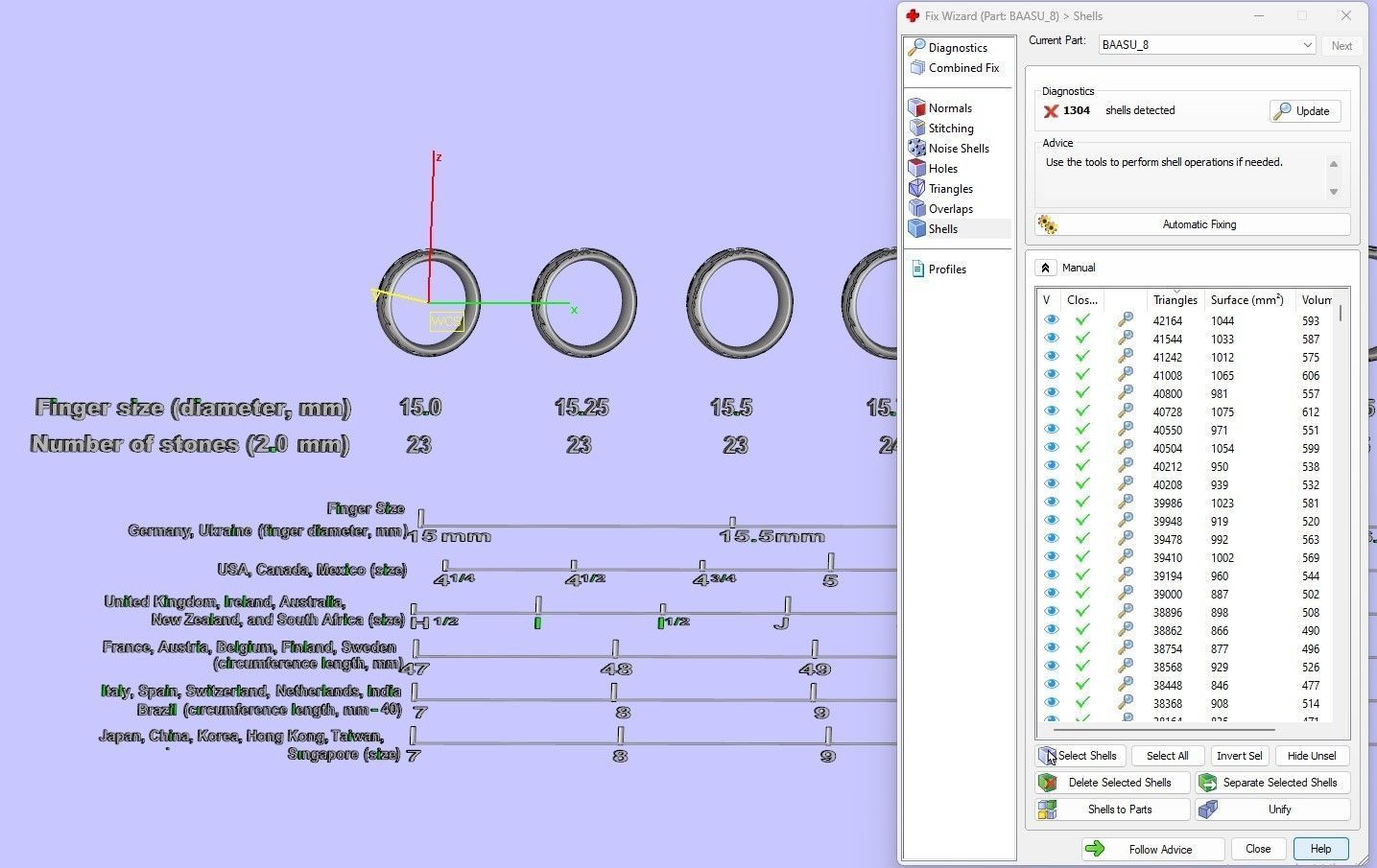Click the Profiles document icon
This screenshot has width=1377, height=868.
click(x=917, y=269)
